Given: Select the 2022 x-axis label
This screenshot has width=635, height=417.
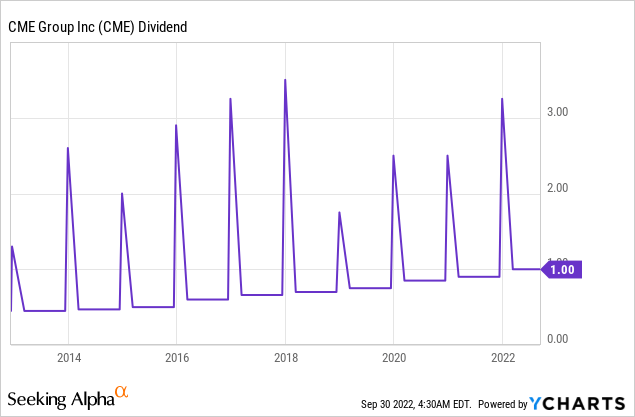Looking at the screenshot, I should coord(503,358).
